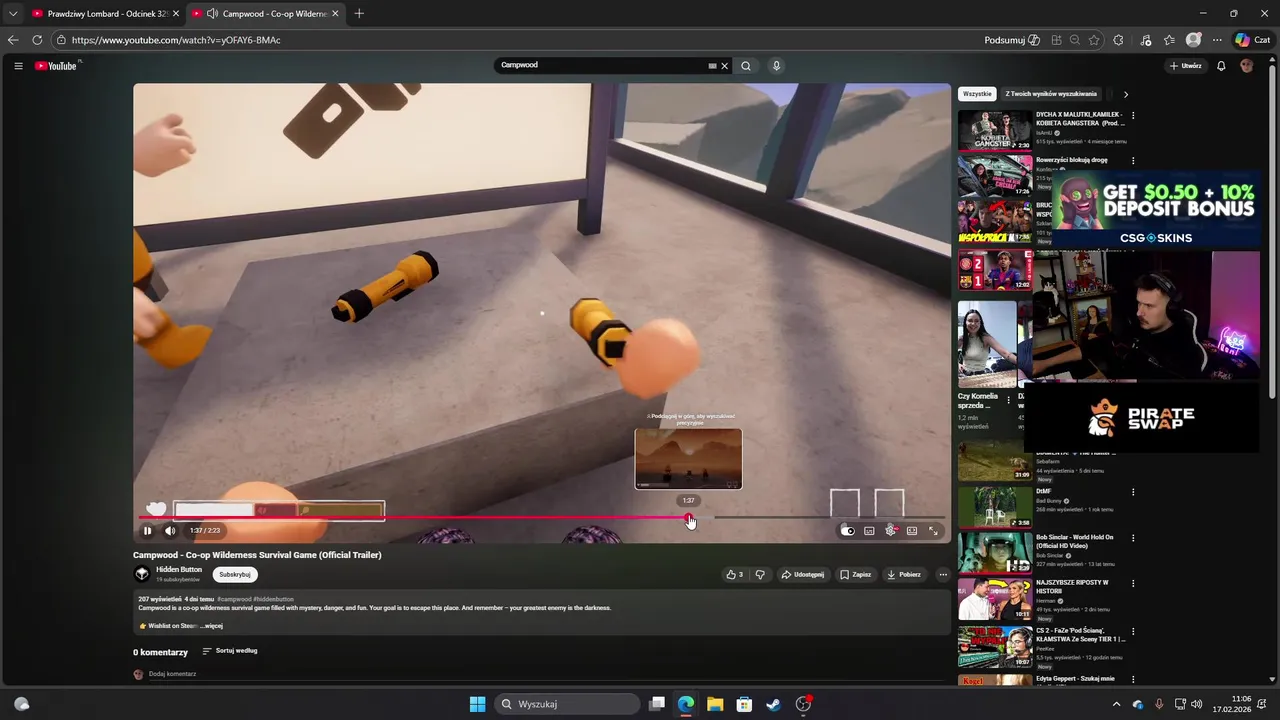Viewport: 1280px width, 720px height.
Task: Switch to theater mode view
Action: point(912,531)
